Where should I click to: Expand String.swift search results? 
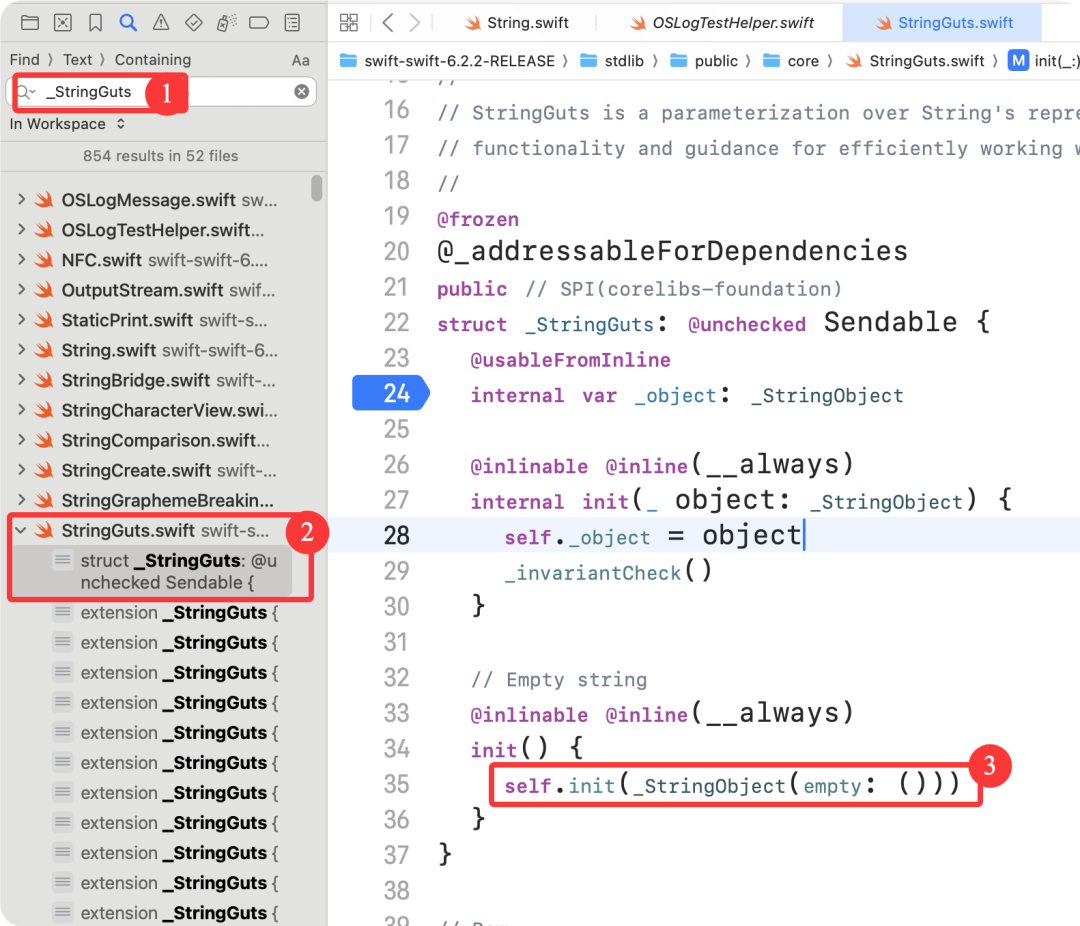click(21, 350)
